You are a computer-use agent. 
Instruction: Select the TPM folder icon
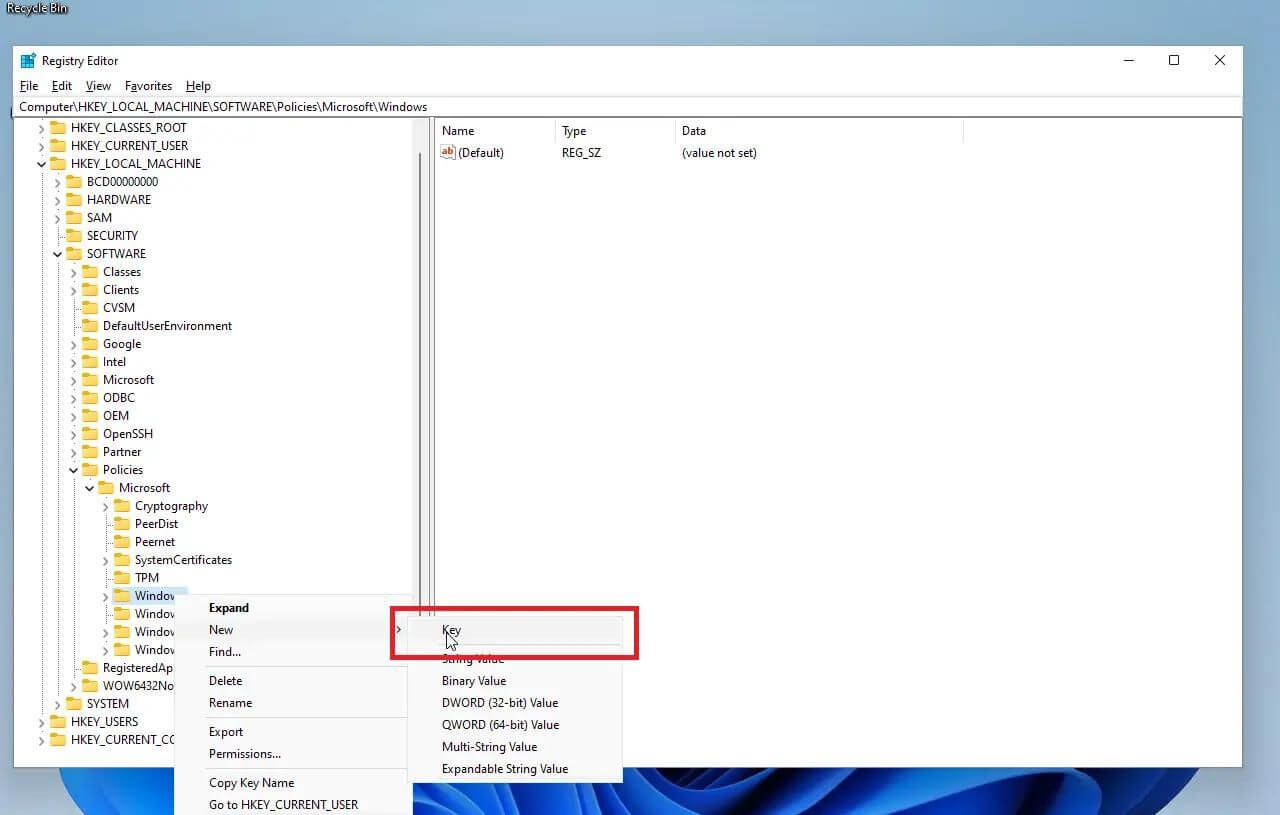coord(124,578)
